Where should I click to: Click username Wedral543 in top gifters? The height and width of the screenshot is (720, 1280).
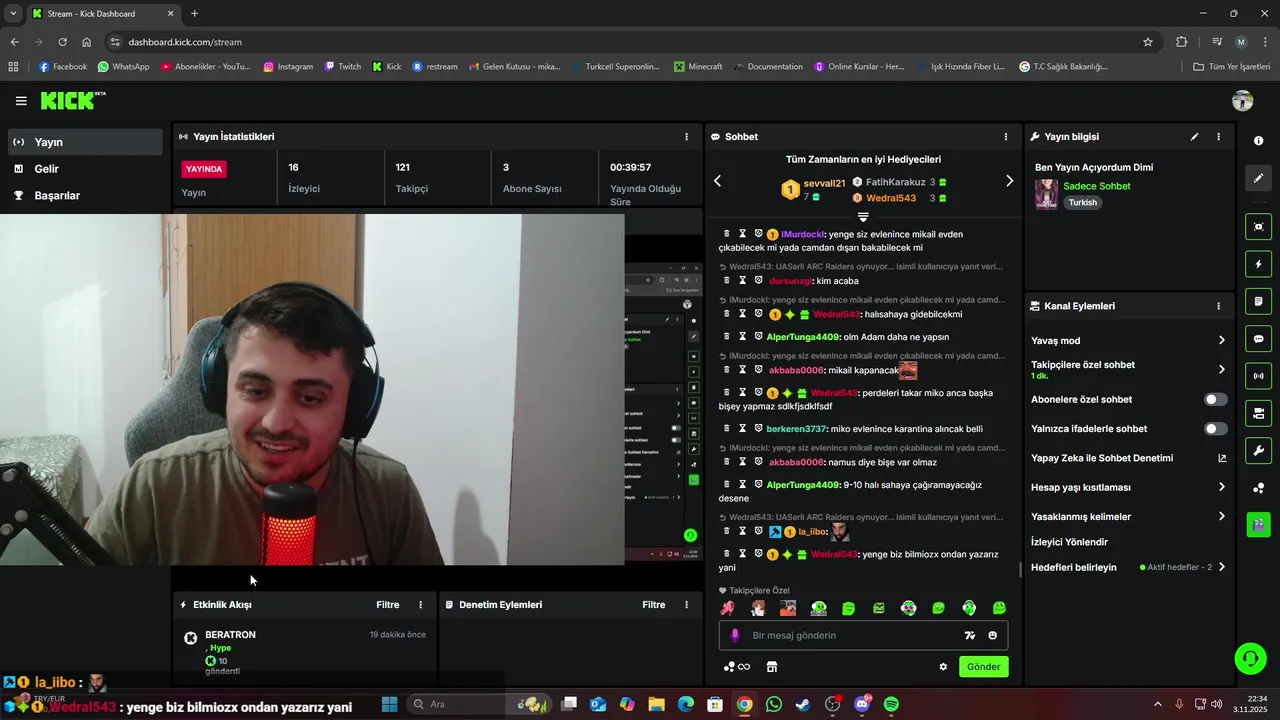click(x=891, y=198)
